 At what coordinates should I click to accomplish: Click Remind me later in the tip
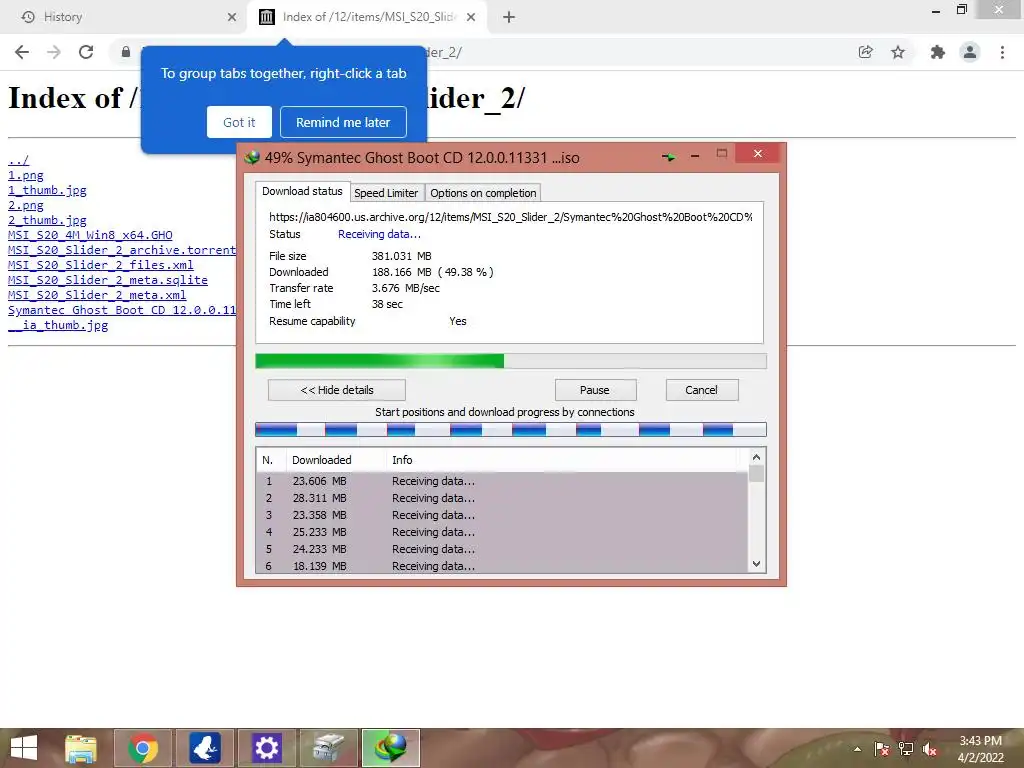coord(343,122)
